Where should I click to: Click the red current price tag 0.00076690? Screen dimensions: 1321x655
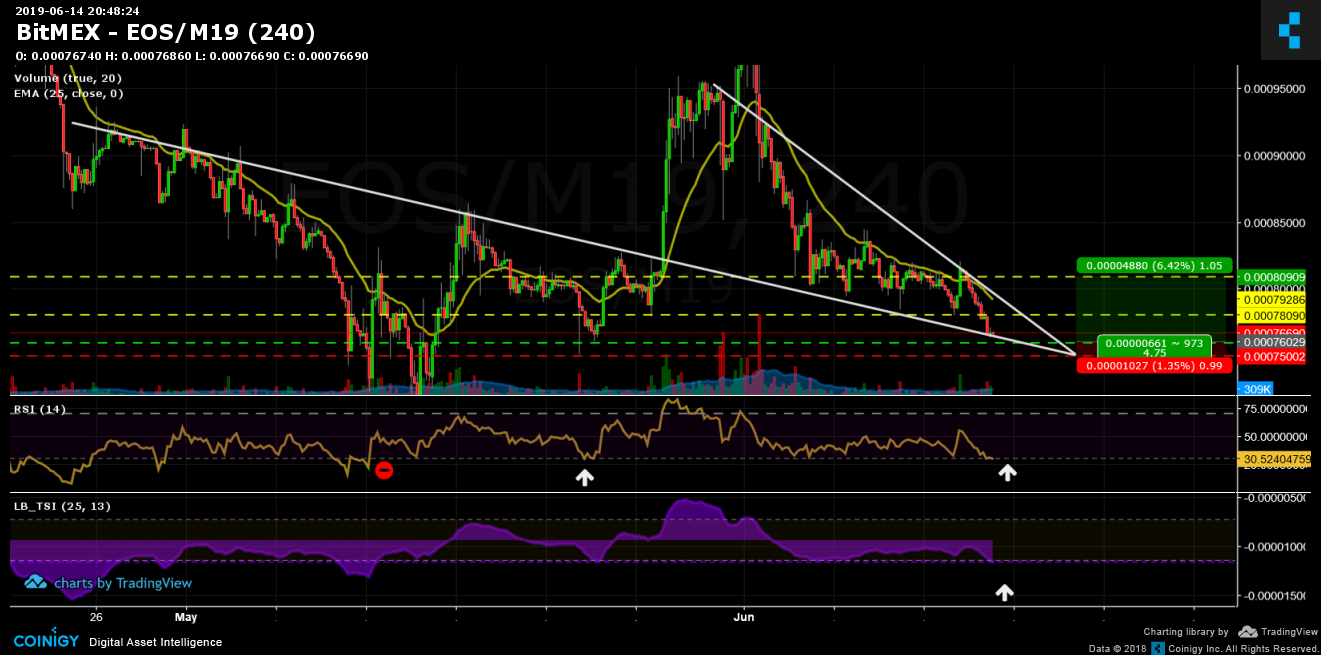[1270, 332]
